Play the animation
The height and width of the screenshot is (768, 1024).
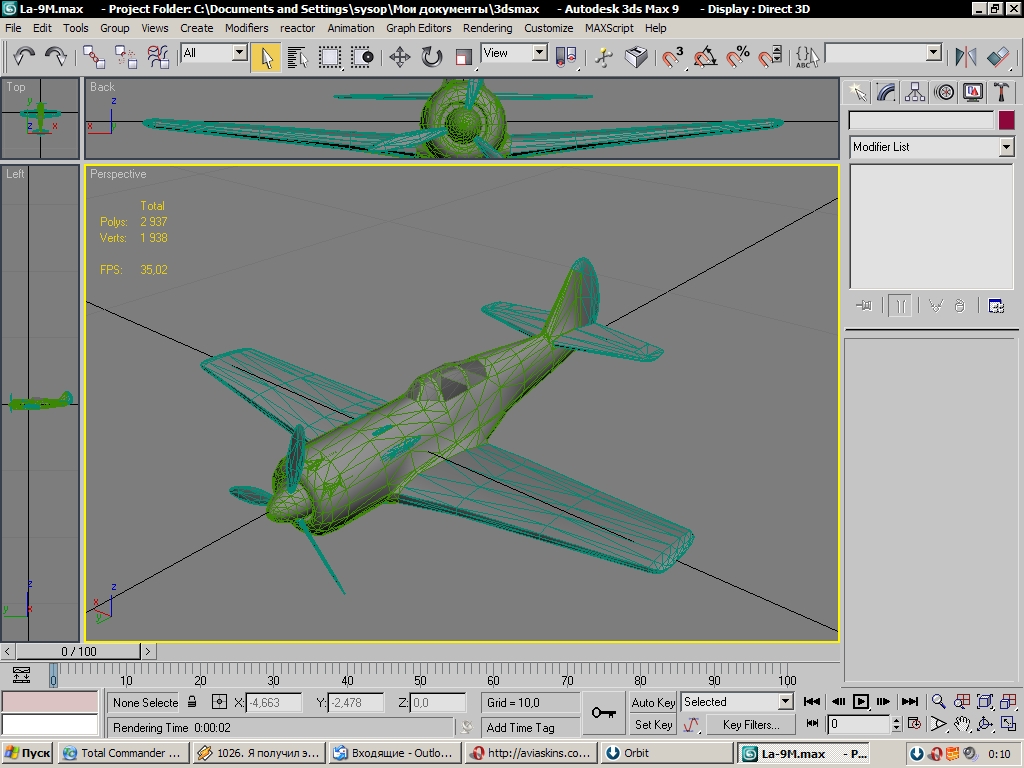coord(861,702)
